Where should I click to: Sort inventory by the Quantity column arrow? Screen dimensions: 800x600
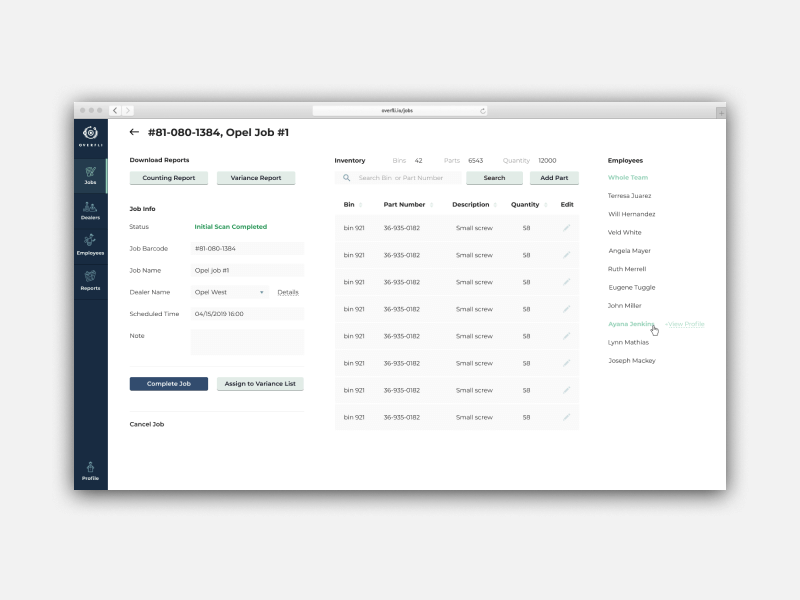tap(546, 205)
